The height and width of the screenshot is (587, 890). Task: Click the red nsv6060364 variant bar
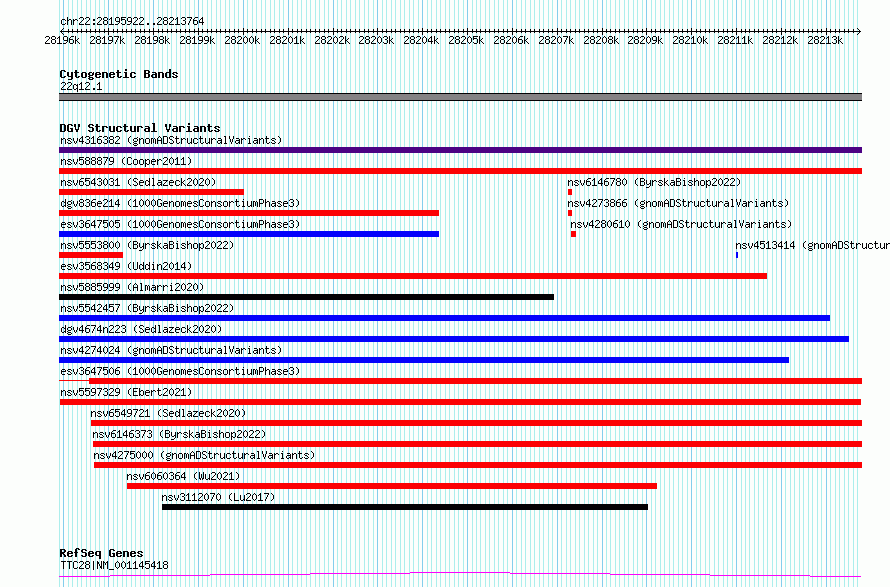pos(392,486)
